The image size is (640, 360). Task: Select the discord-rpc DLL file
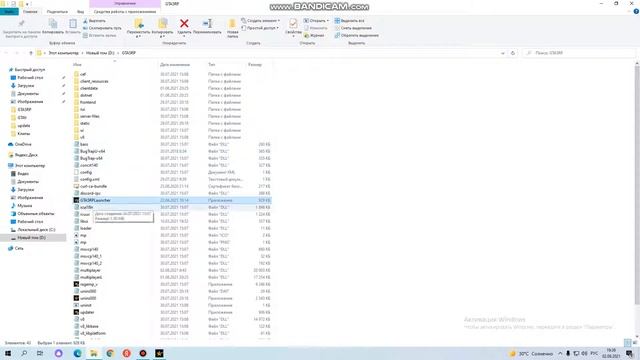[90, 193]
